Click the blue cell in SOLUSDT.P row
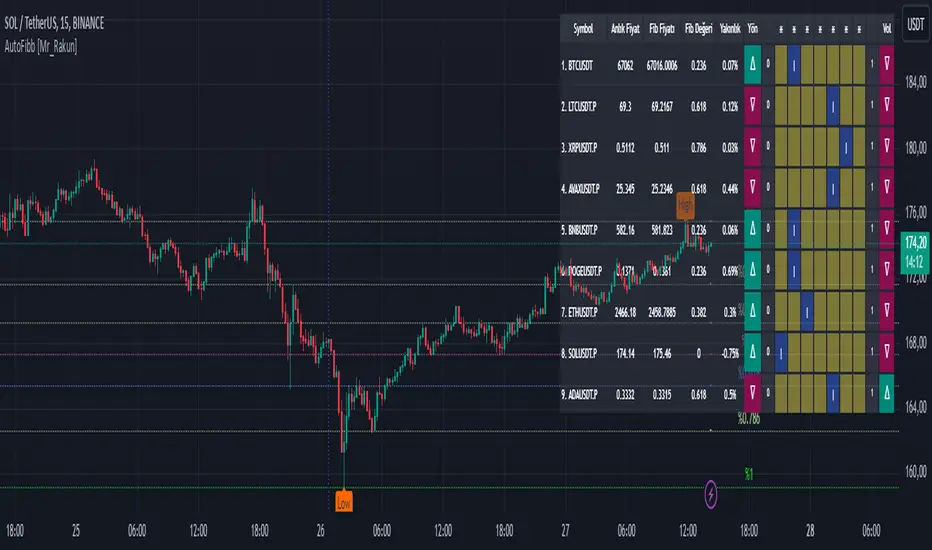 tap(782, 352)
